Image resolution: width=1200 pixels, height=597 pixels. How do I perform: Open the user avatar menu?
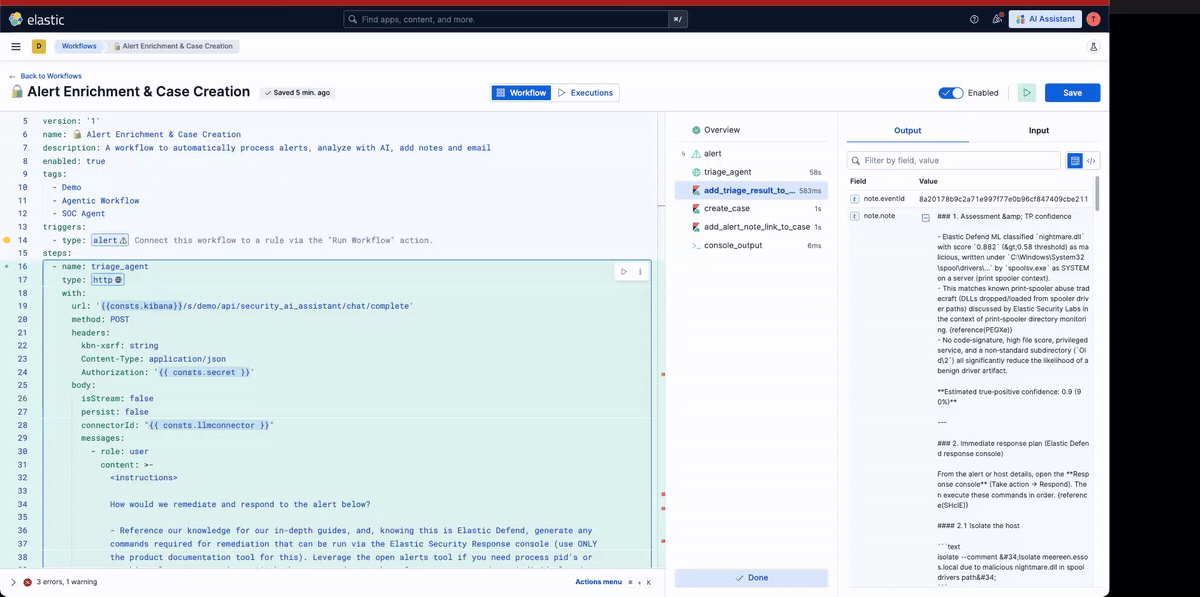point(1093,19)
